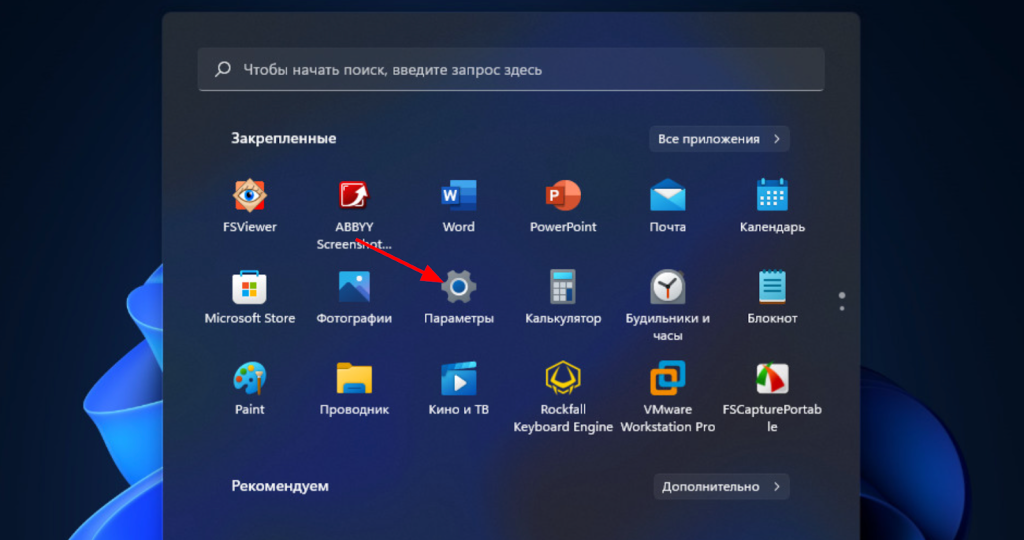Open Дополнительно for more recommendations

click(x=721, y=486)
